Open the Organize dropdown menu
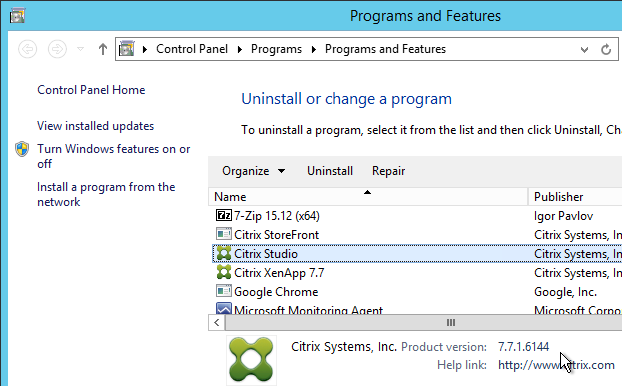 pos(253,171)
